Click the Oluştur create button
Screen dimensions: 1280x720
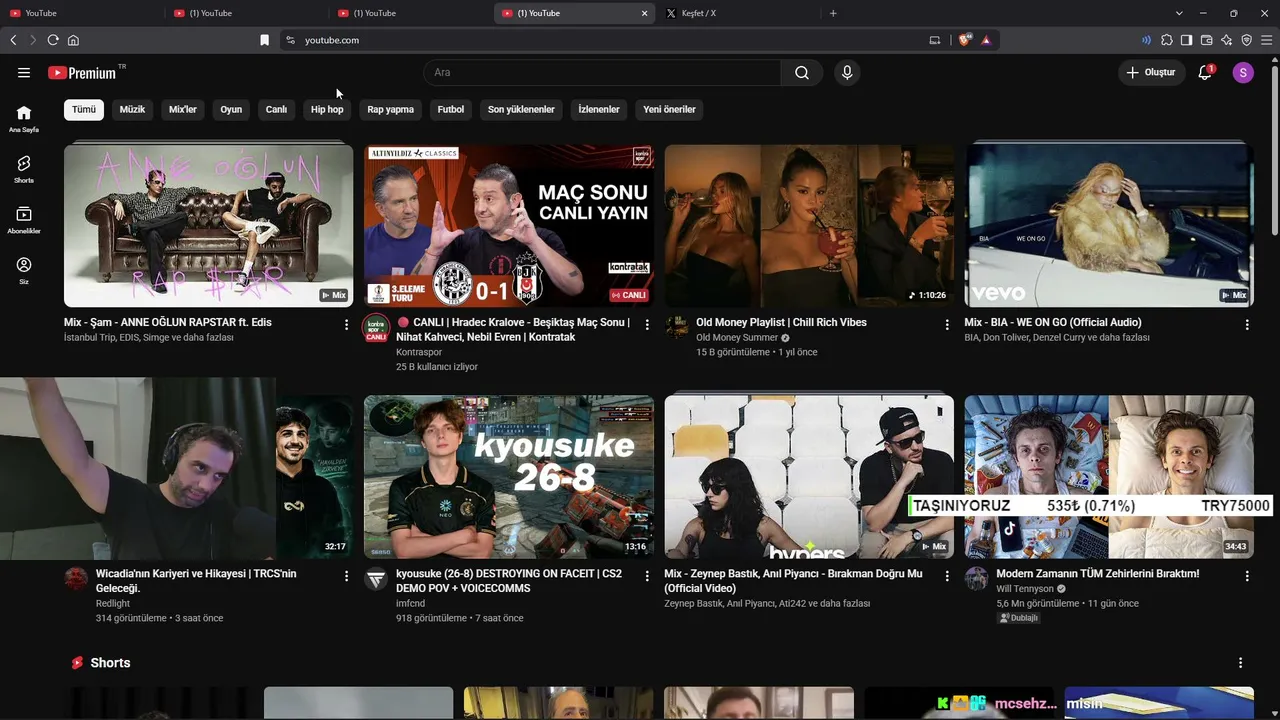point(1150,73)
